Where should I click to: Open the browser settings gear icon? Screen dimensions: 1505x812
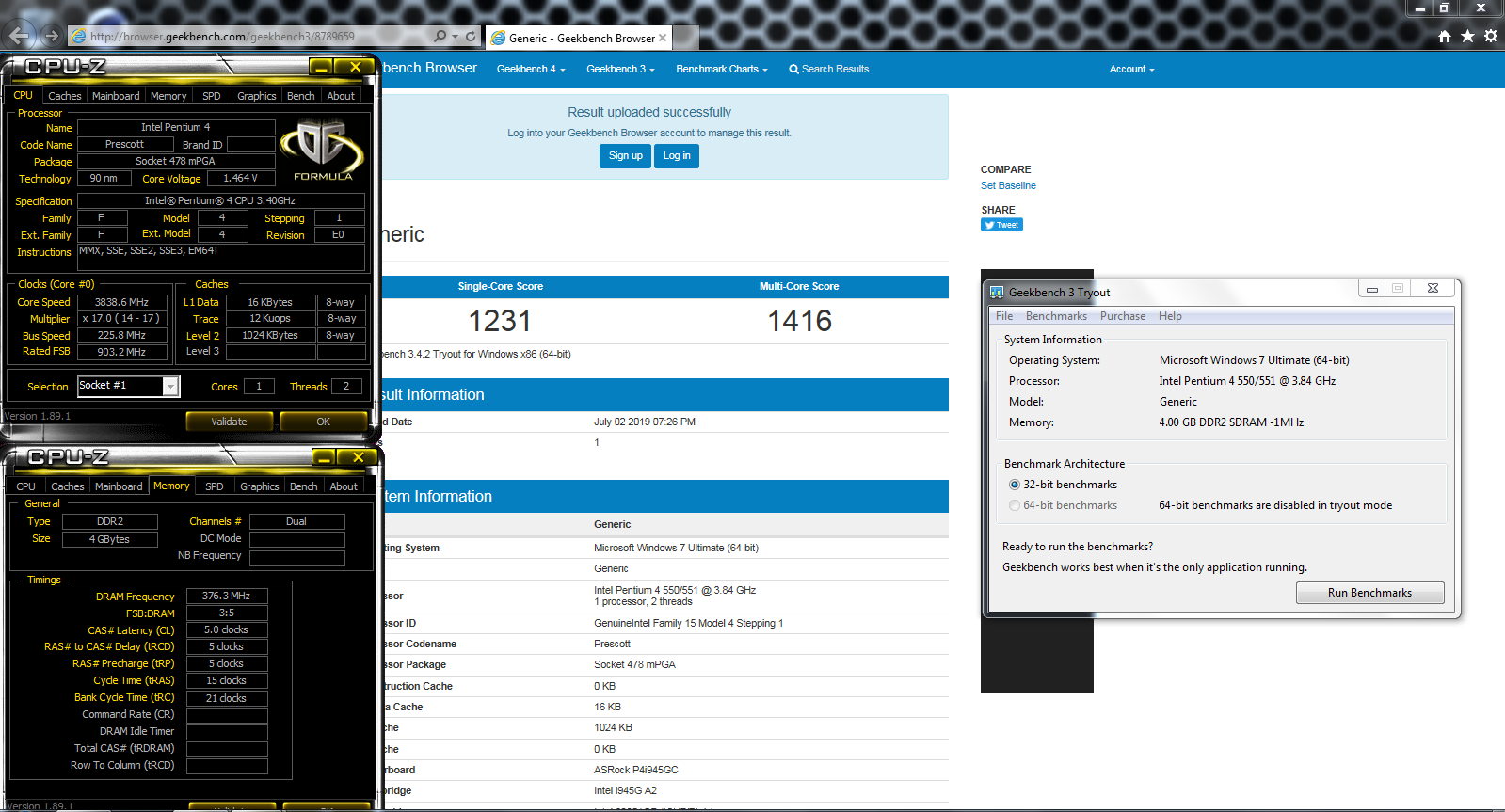[x=1491, y=37]
